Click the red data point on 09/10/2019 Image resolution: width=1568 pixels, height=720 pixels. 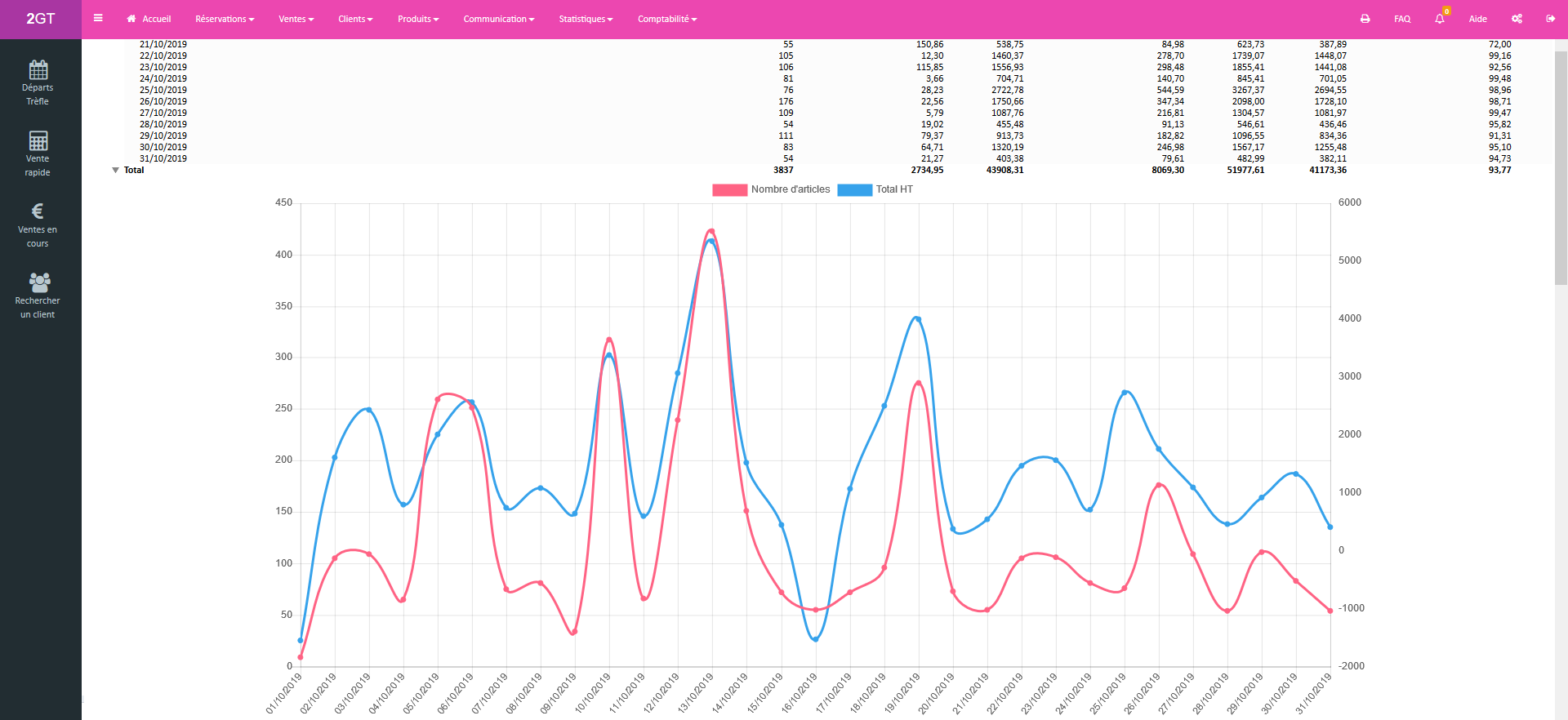coord(574,632)
